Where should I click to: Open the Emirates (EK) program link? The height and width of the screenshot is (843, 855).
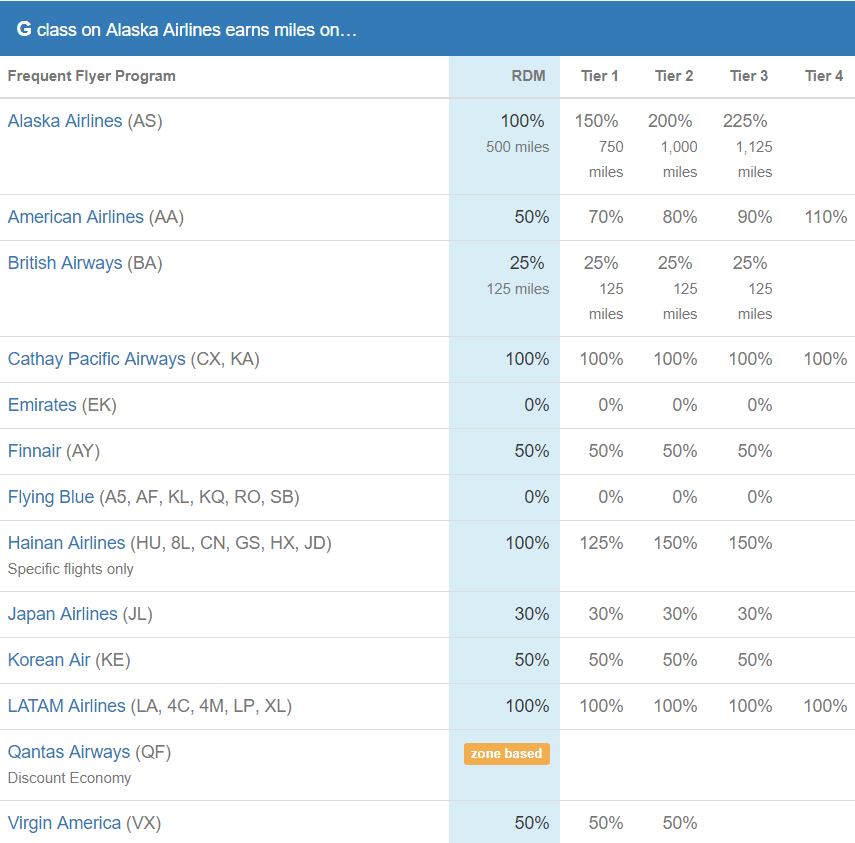(x=42, y=405)
